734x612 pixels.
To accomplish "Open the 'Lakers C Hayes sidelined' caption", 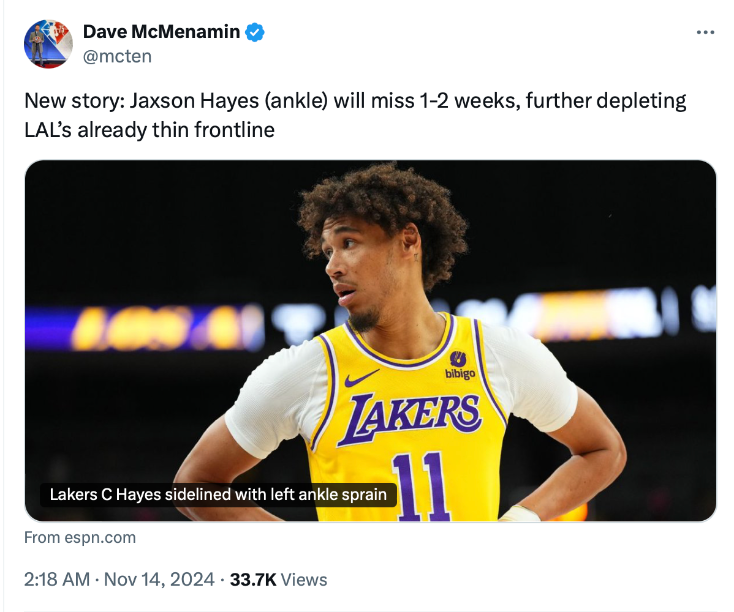I will tap(218, 494).
